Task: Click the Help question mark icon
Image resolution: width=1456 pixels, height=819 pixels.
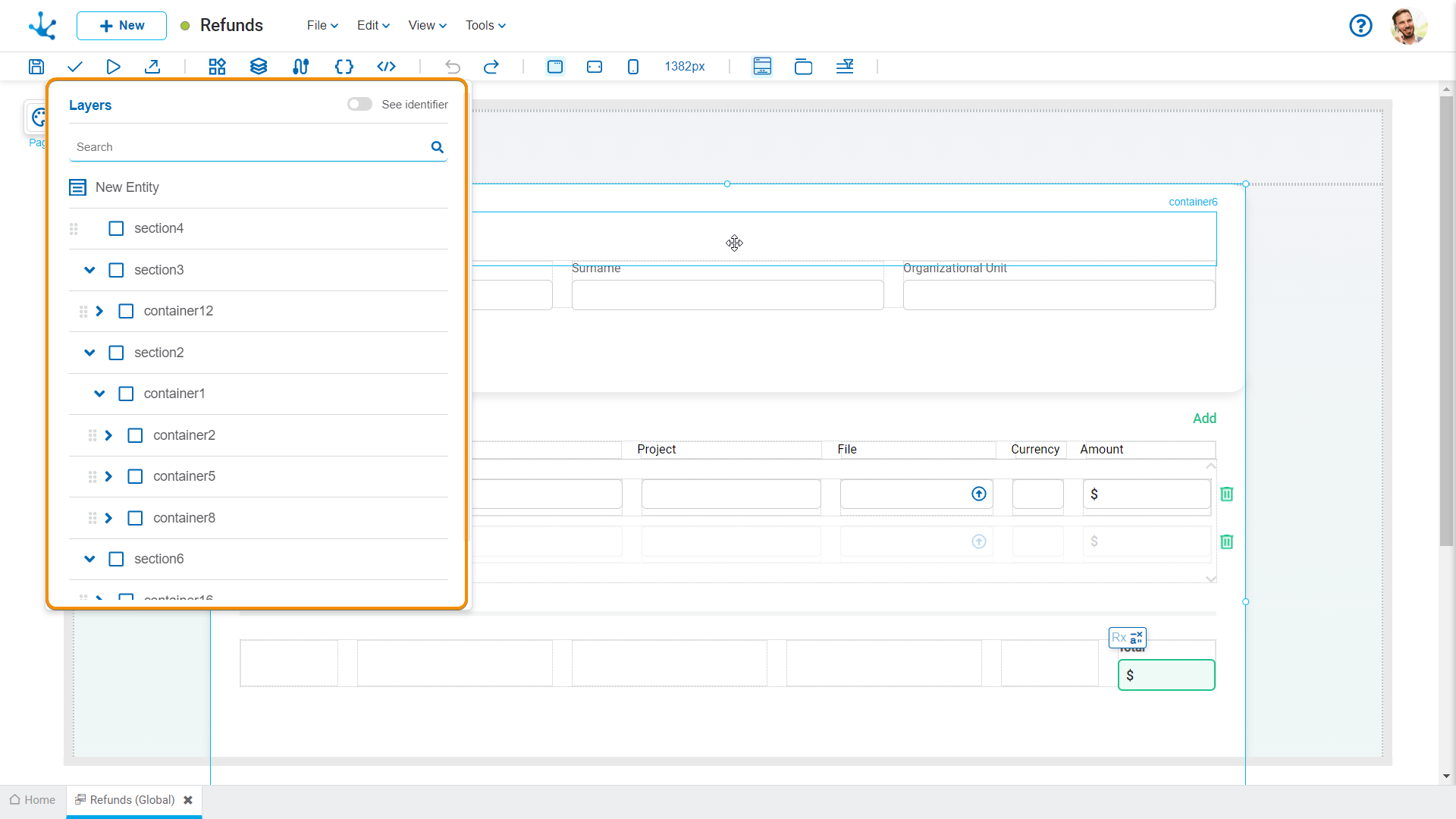Action: [1360, 26]
